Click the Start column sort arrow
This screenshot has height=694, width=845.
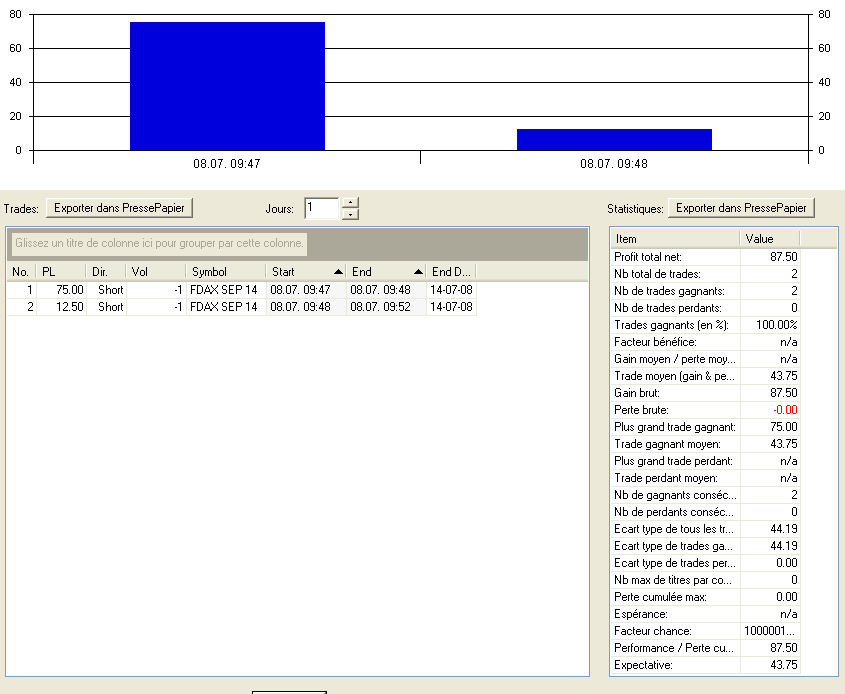pyautogui.click(x=337, y=272)
